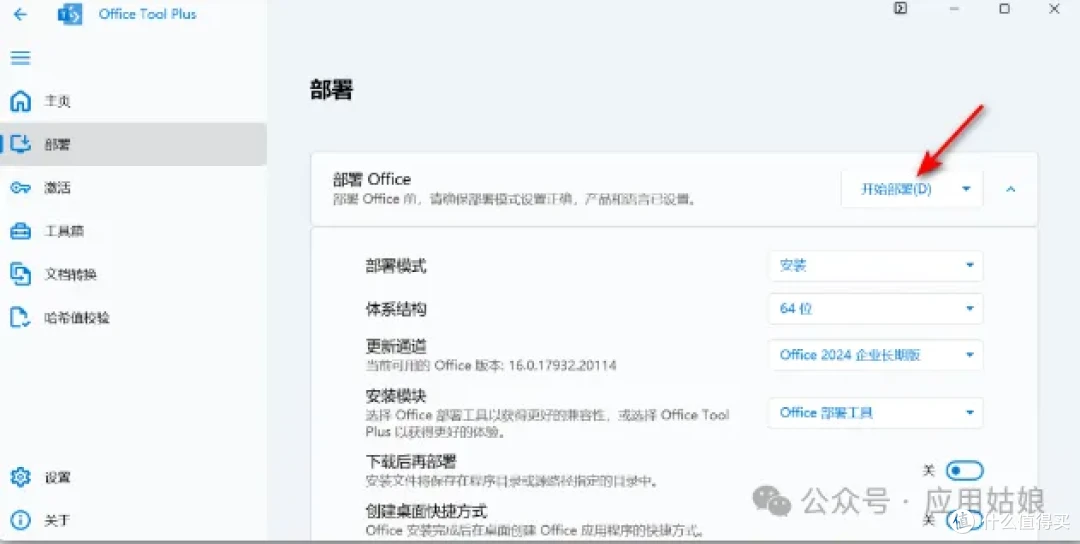
Task: Click the key icon beside 激活
Action: click(x=21, y=187)
